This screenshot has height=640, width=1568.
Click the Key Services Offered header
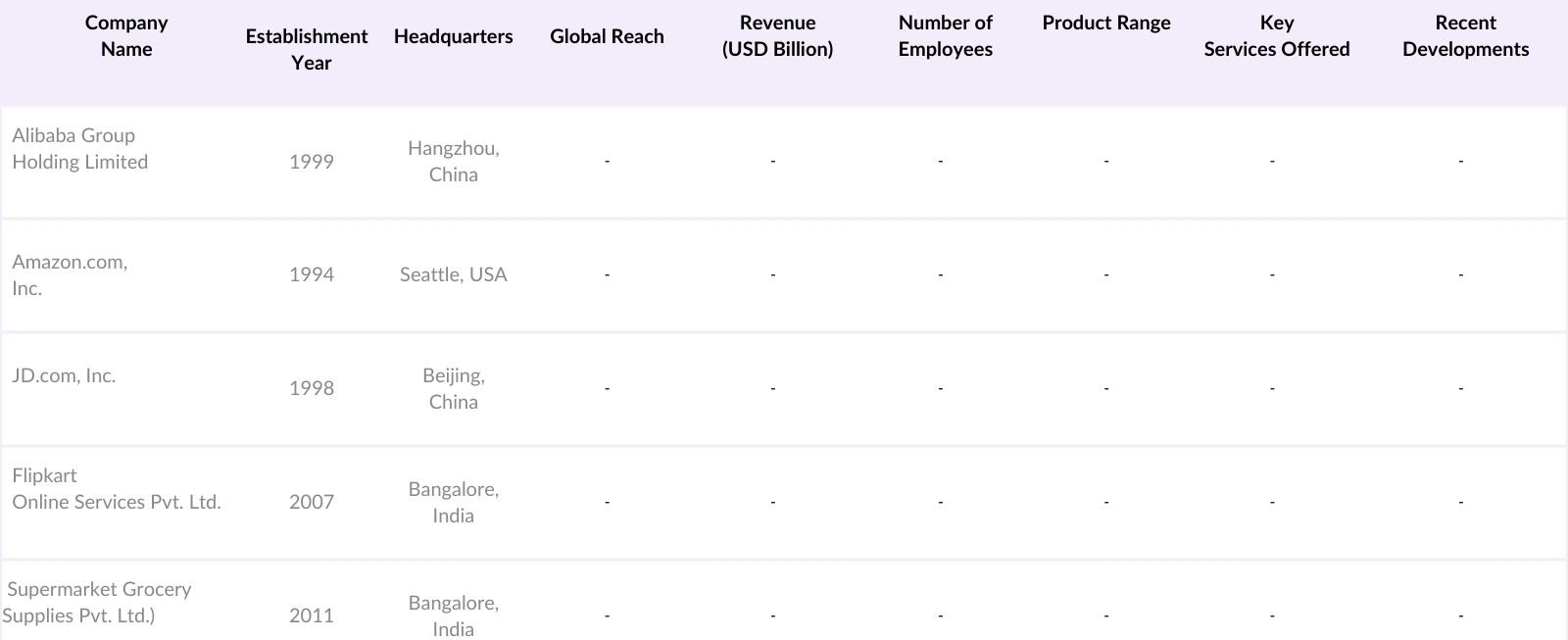tap(1276, 36)
